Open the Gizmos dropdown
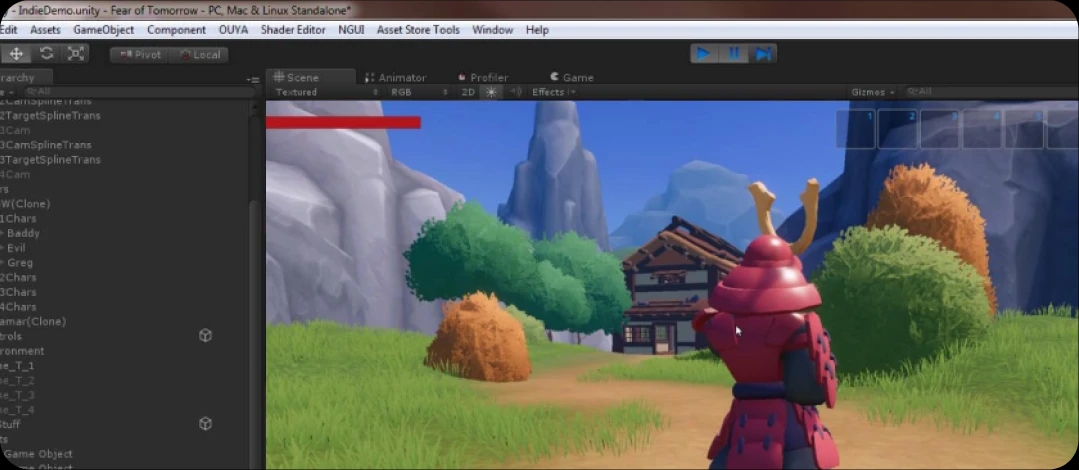 (873, 92)
